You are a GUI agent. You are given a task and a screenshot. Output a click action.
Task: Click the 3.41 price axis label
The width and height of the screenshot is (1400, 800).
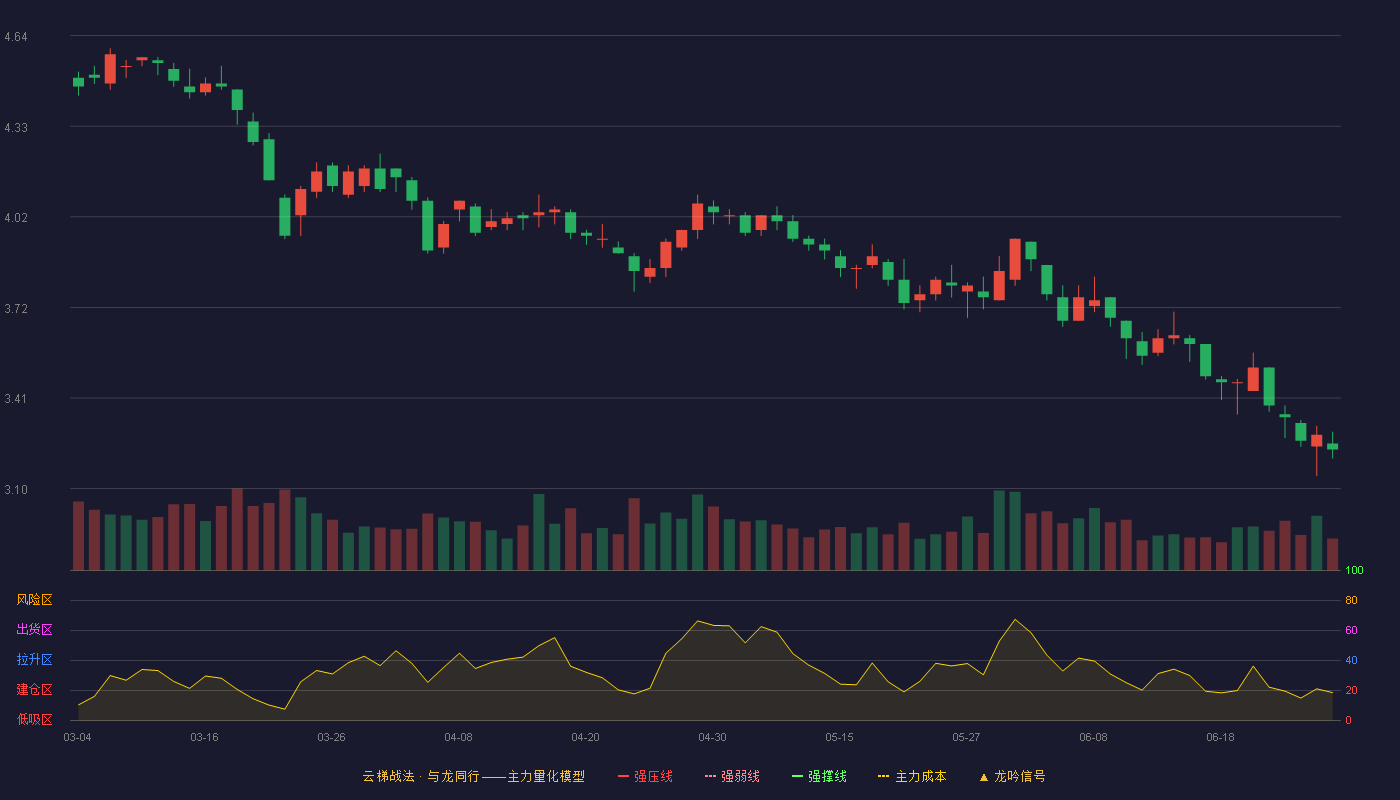tap(16, 399)
